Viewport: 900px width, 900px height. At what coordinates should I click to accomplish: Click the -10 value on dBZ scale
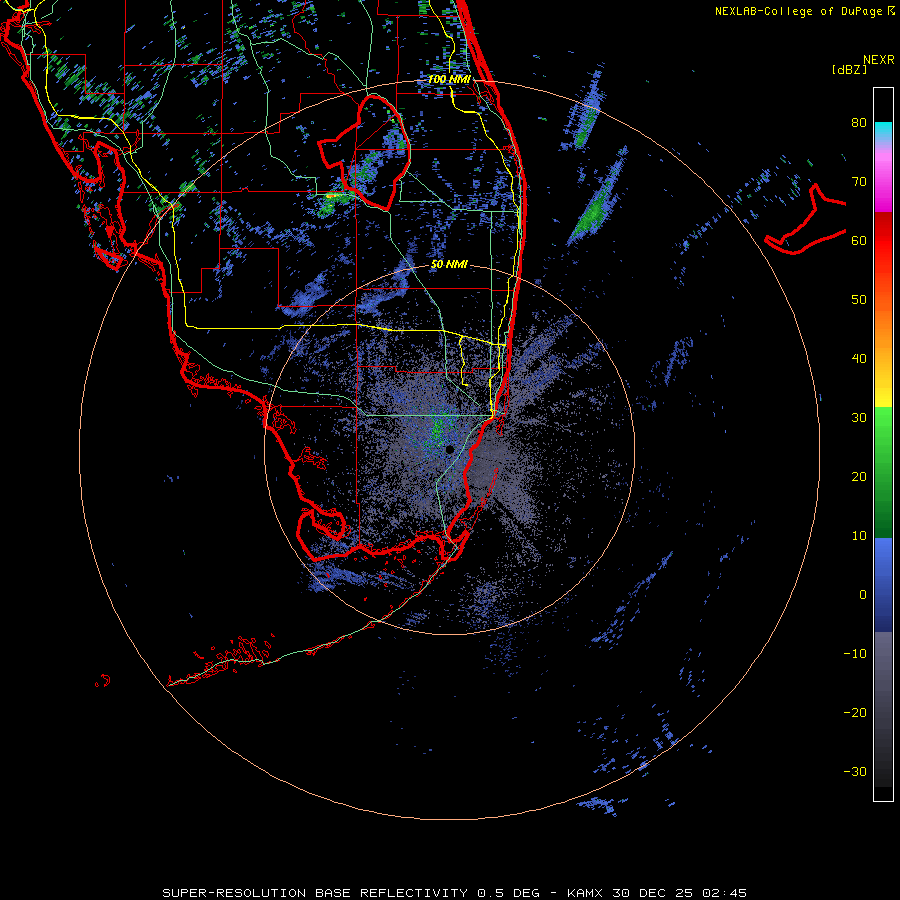point(855,654)
